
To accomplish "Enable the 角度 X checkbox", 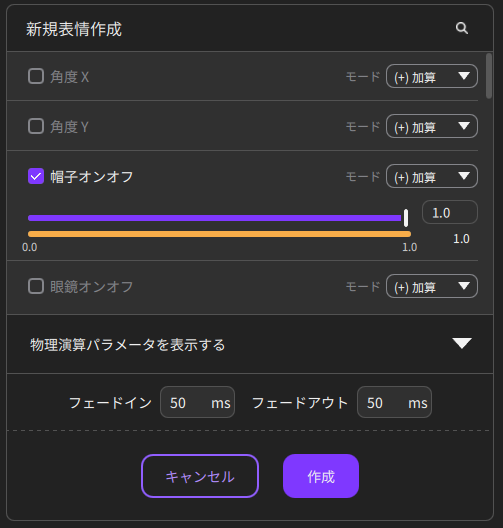I will 36,76.
